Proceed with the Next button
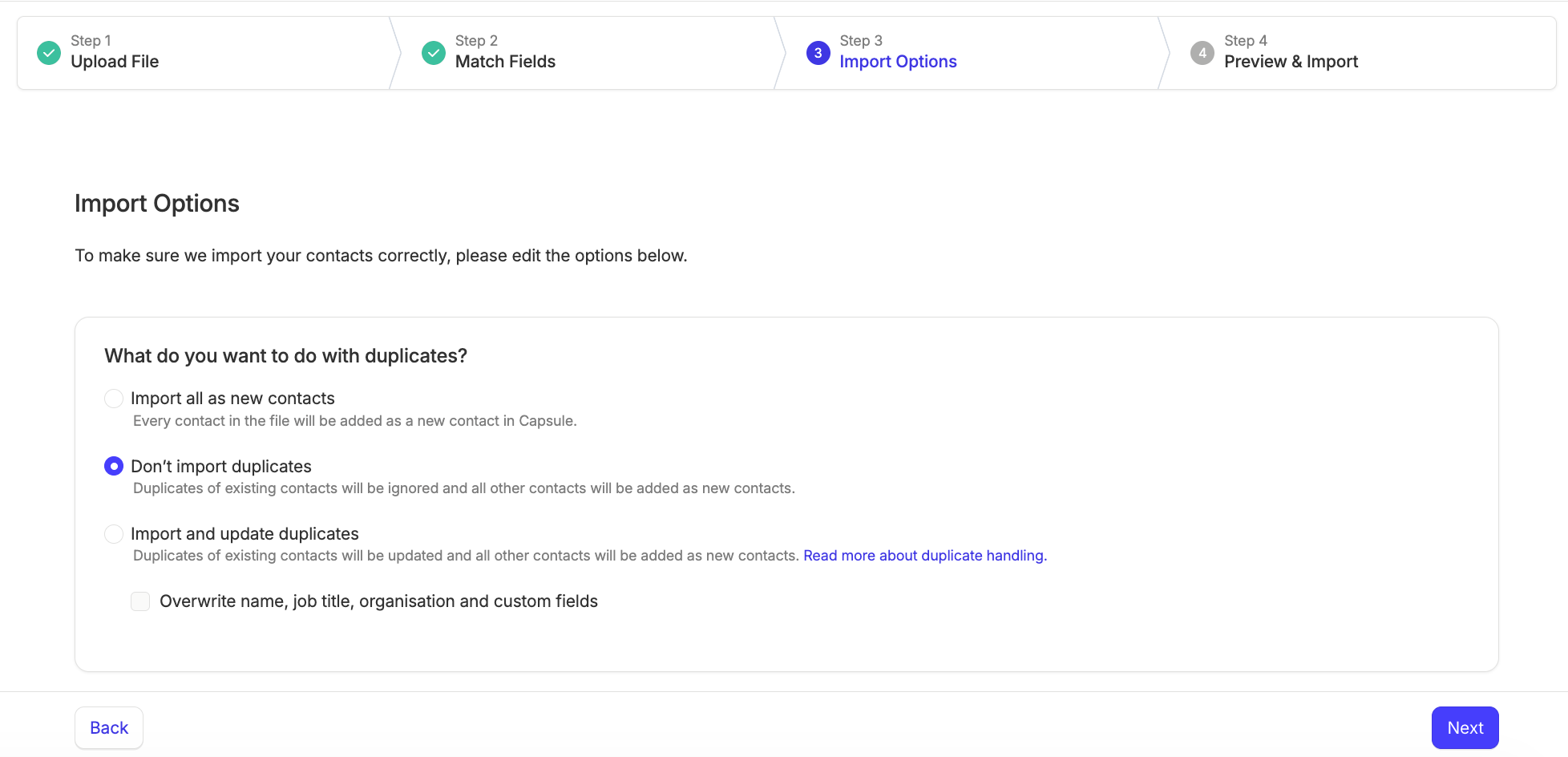 tap(1465, 728)
